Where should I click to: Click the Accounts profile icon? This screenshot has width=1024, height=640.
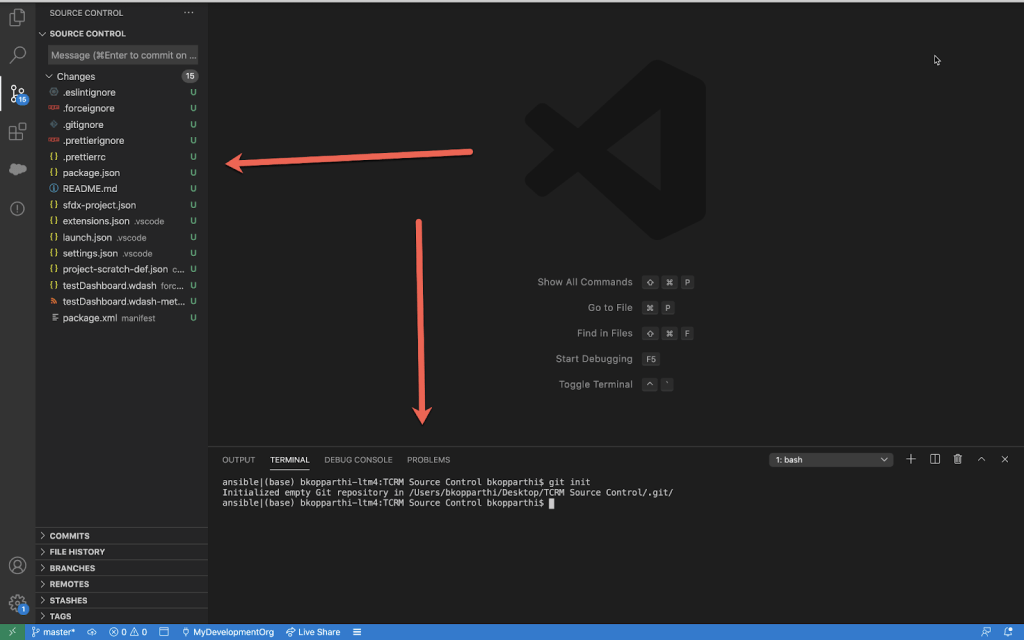tap(17, 566)
